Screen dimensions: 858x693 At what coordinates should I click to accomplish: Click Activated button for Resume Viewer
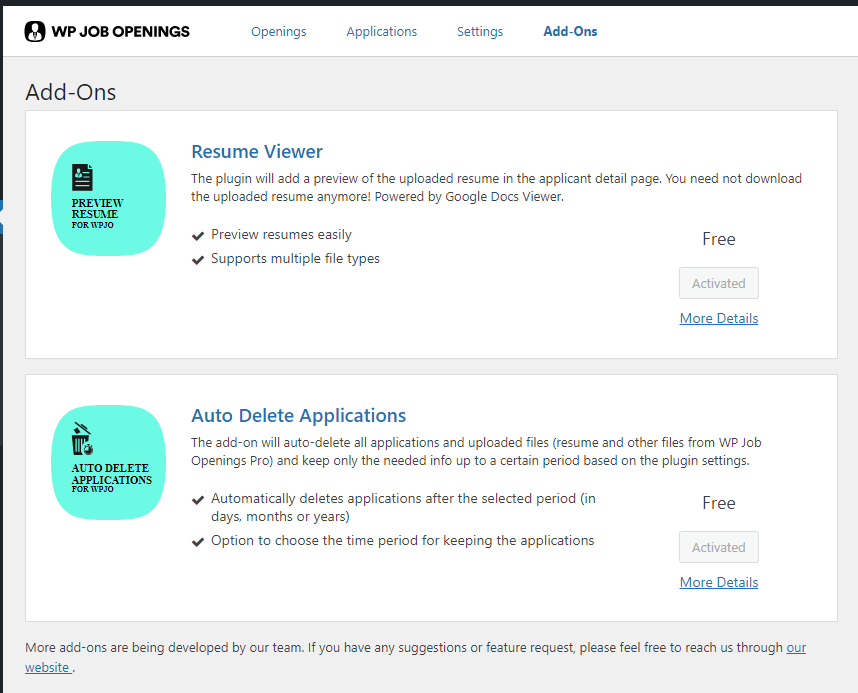(718, 283)
